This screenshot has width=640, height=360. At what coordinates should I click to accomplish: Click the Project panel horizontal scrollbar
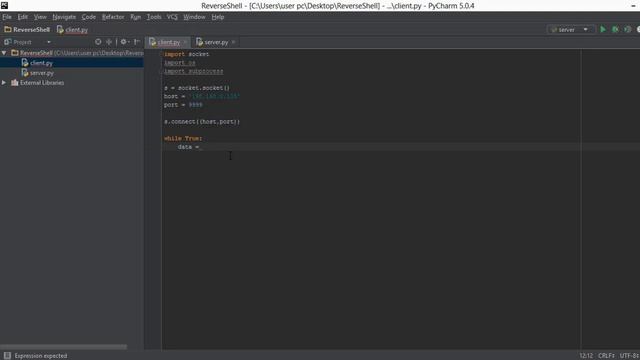click(x=63, y=347)
